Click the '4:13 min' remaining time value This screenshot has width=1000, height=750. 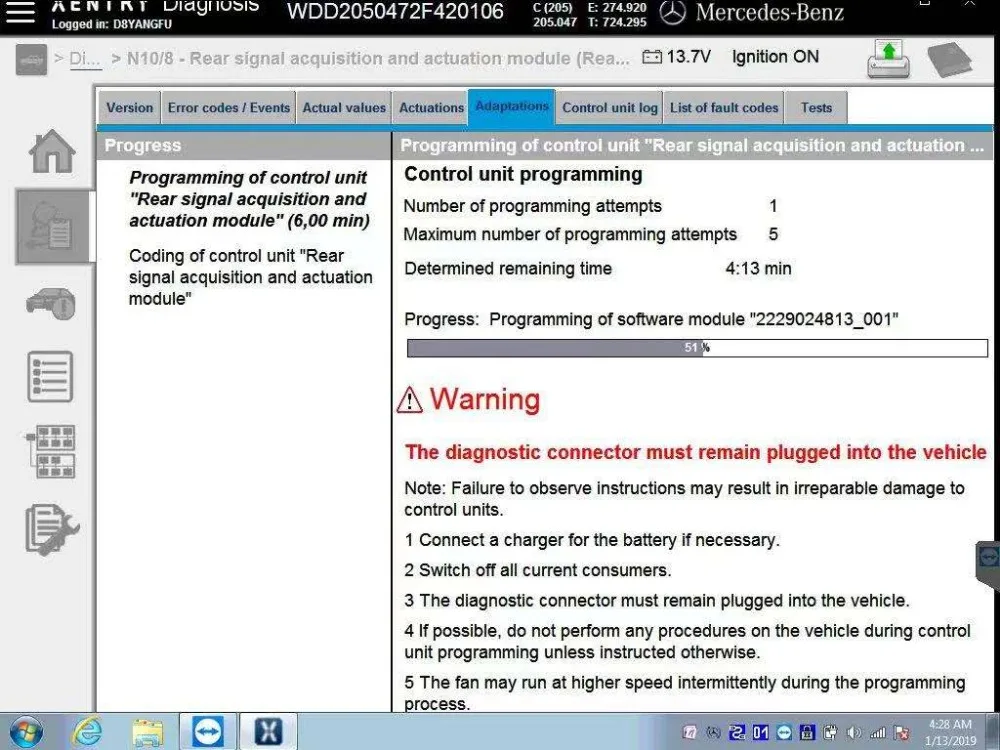(x=758, y=268)
